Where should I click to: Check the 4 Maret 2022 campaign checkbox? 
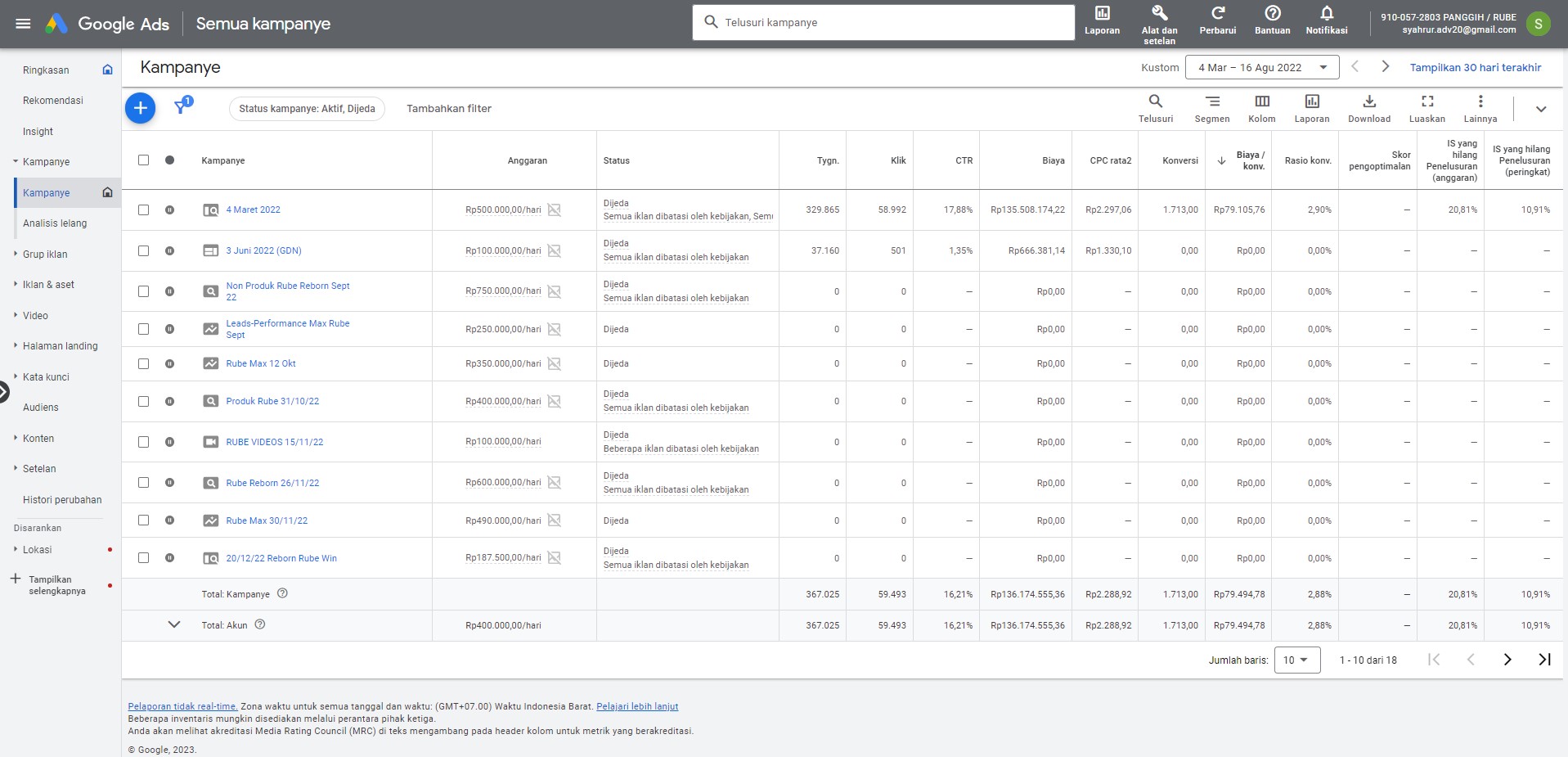[144, 210]
